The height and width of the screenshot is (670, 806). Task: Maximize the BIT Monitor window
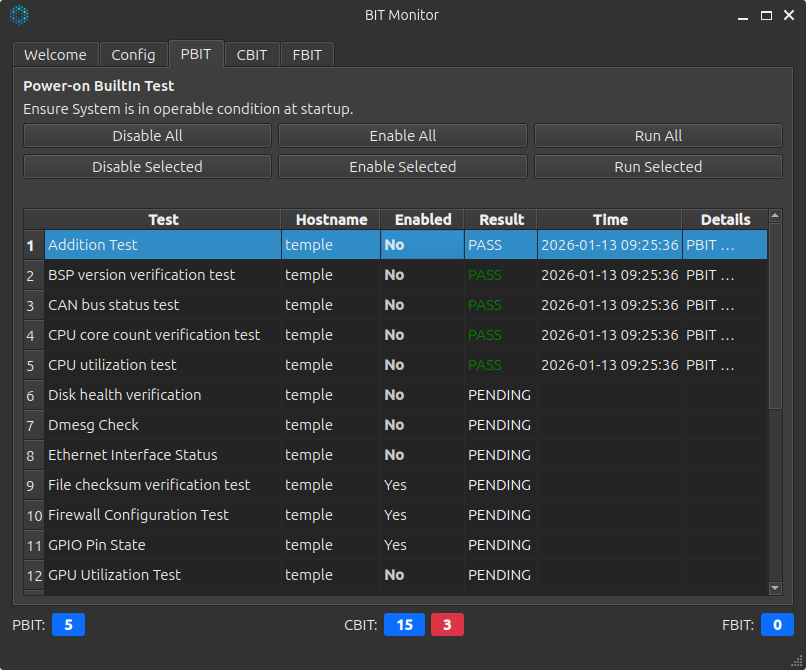[766, 15]
